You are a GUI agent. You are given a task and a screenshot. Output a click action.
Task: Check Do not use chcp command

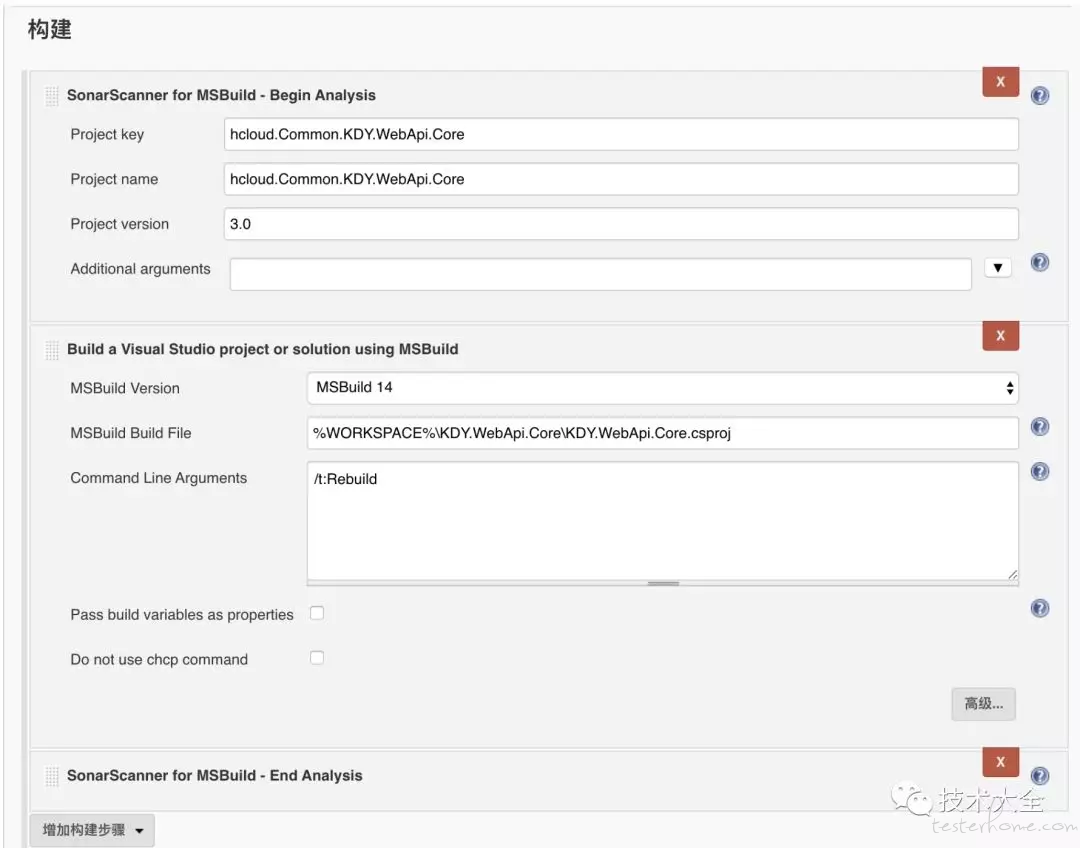pyautogui.click(x=317, y=658)
